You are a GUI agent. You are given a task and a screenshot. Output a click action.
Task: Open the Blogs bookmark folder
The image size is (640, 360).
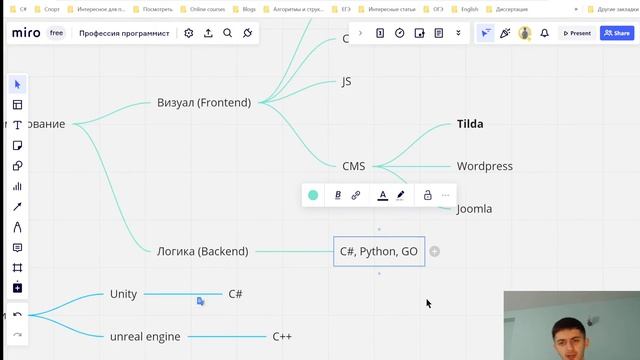tap(244, 9)
